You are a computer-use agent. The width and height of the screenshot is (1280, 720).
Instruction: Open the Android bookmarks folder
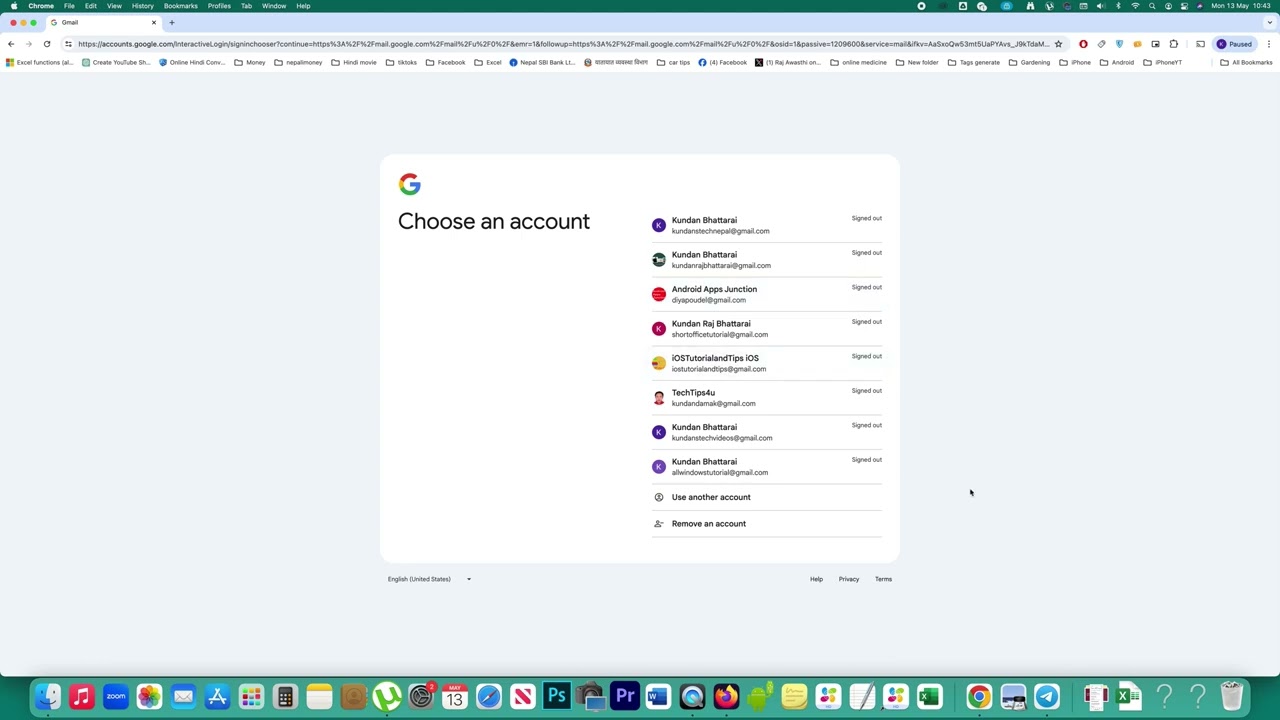(x=1117, y=62)
